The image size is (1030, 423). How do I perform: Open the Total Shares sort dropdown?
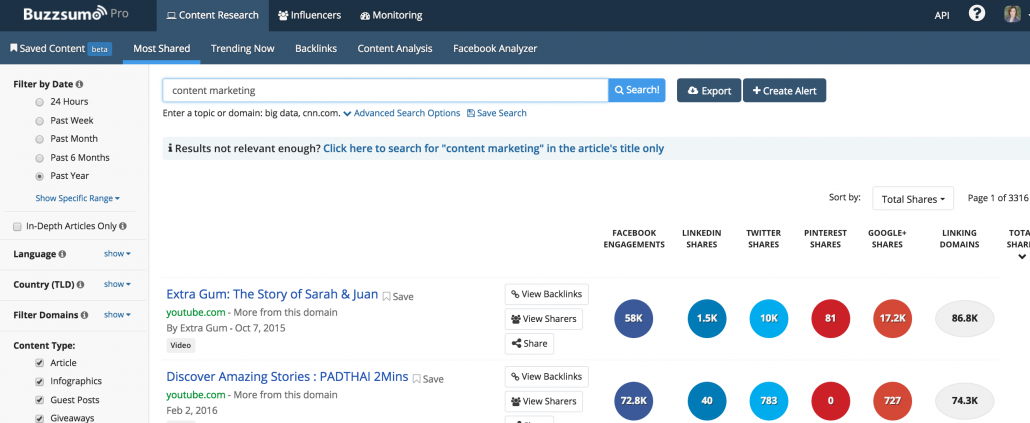(x=912, y=198)
